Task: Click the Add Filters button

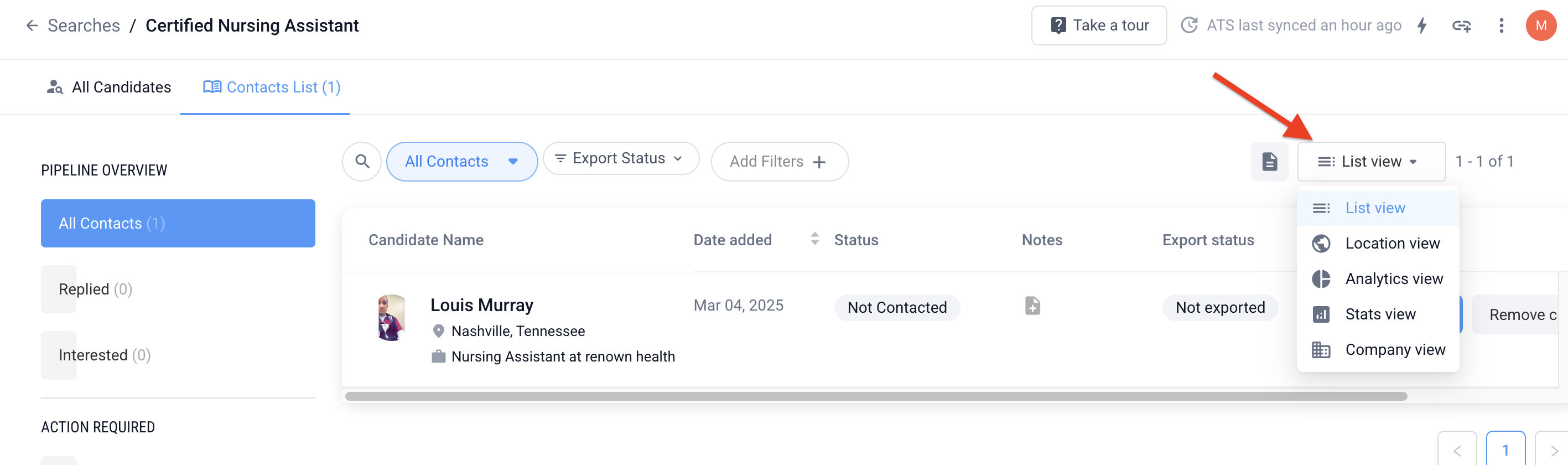Action: click(779, 161)
